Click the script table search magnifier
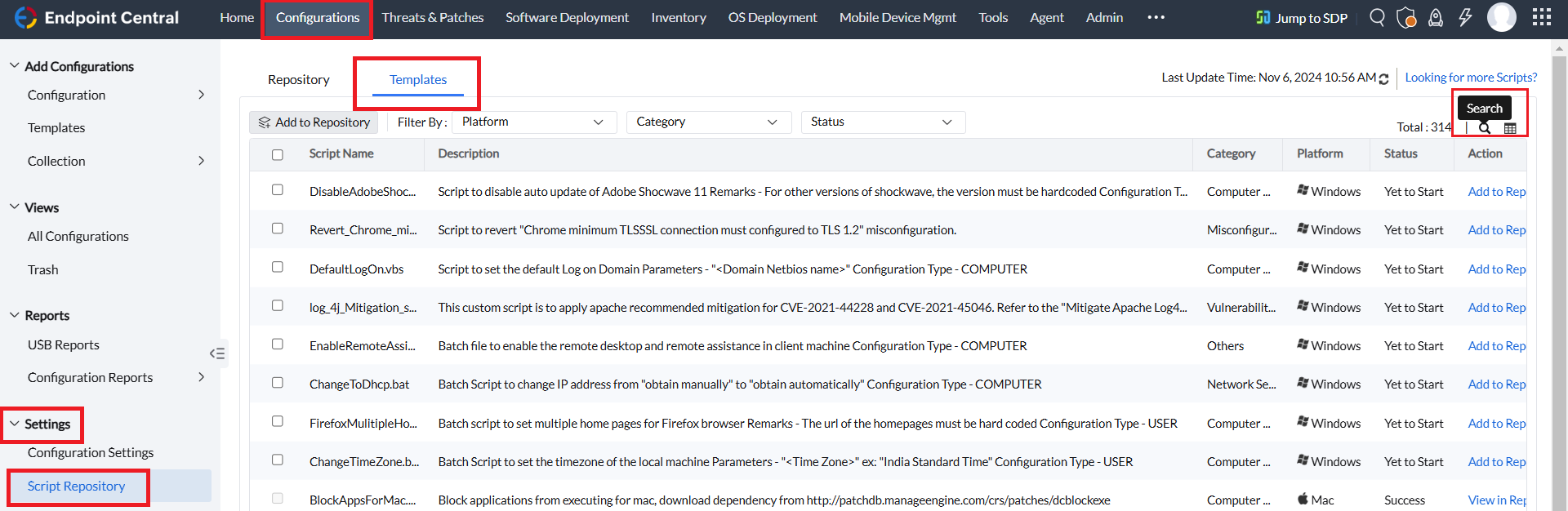Image resolution: width=1568 pixels, height=511 pixels. click(x=1485, y=128)
